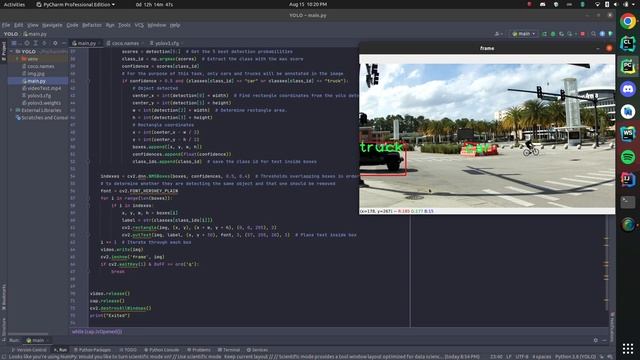This screenshot has height=360, width=640.
Task: Click the Select Opened File target icon
Action: point(27,43)
